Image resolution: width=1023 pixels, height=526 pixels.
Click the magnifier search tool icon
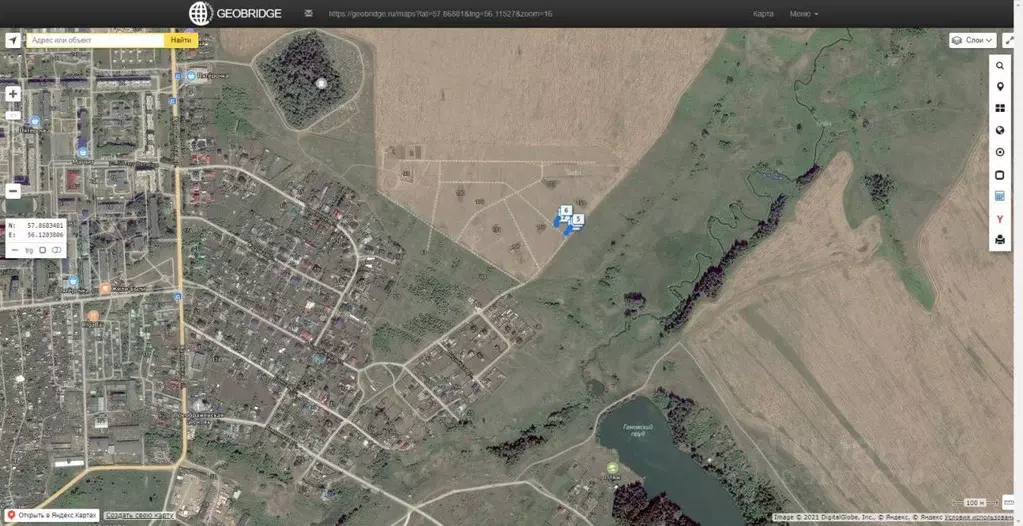[1000, 65]
